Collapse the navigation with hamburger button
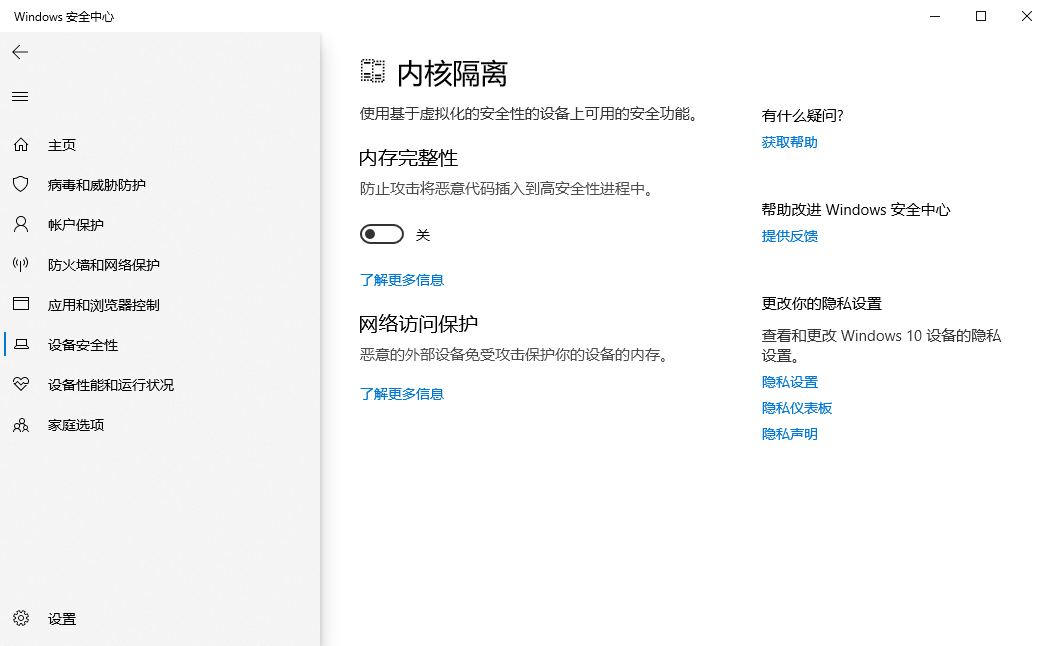1050x646 pixels. pos(20,96)
